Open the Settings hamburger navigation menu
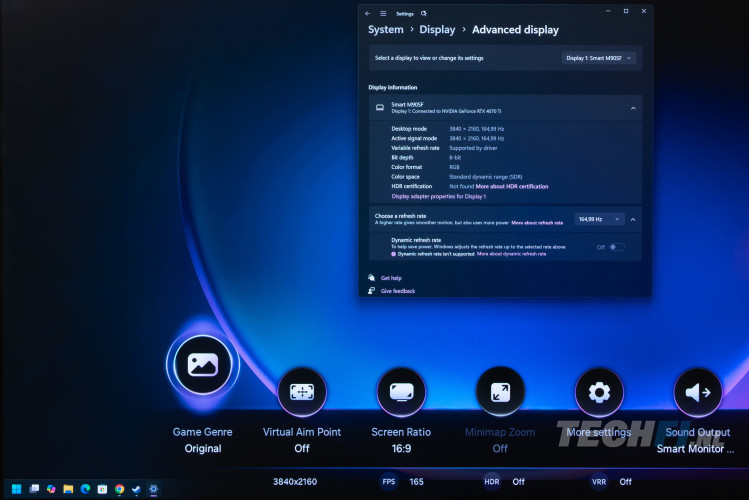Viewport: 749px width, 500px height. [x=383, y=14]
